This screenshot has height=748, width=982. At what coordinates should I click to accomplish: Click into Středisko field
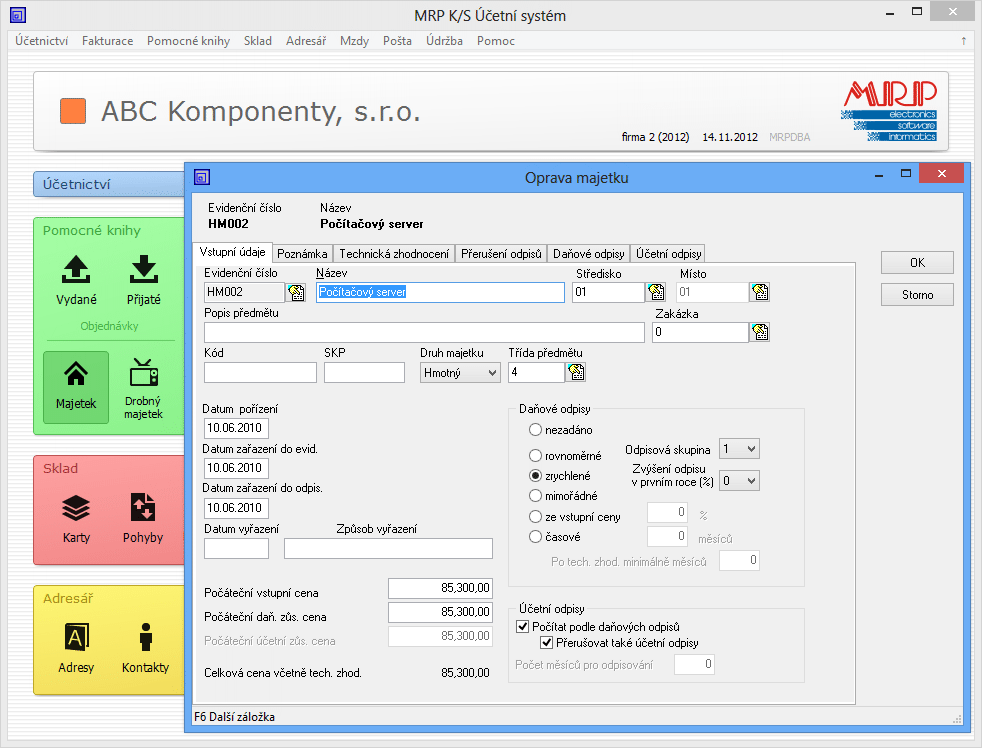[x=608, y=292]
